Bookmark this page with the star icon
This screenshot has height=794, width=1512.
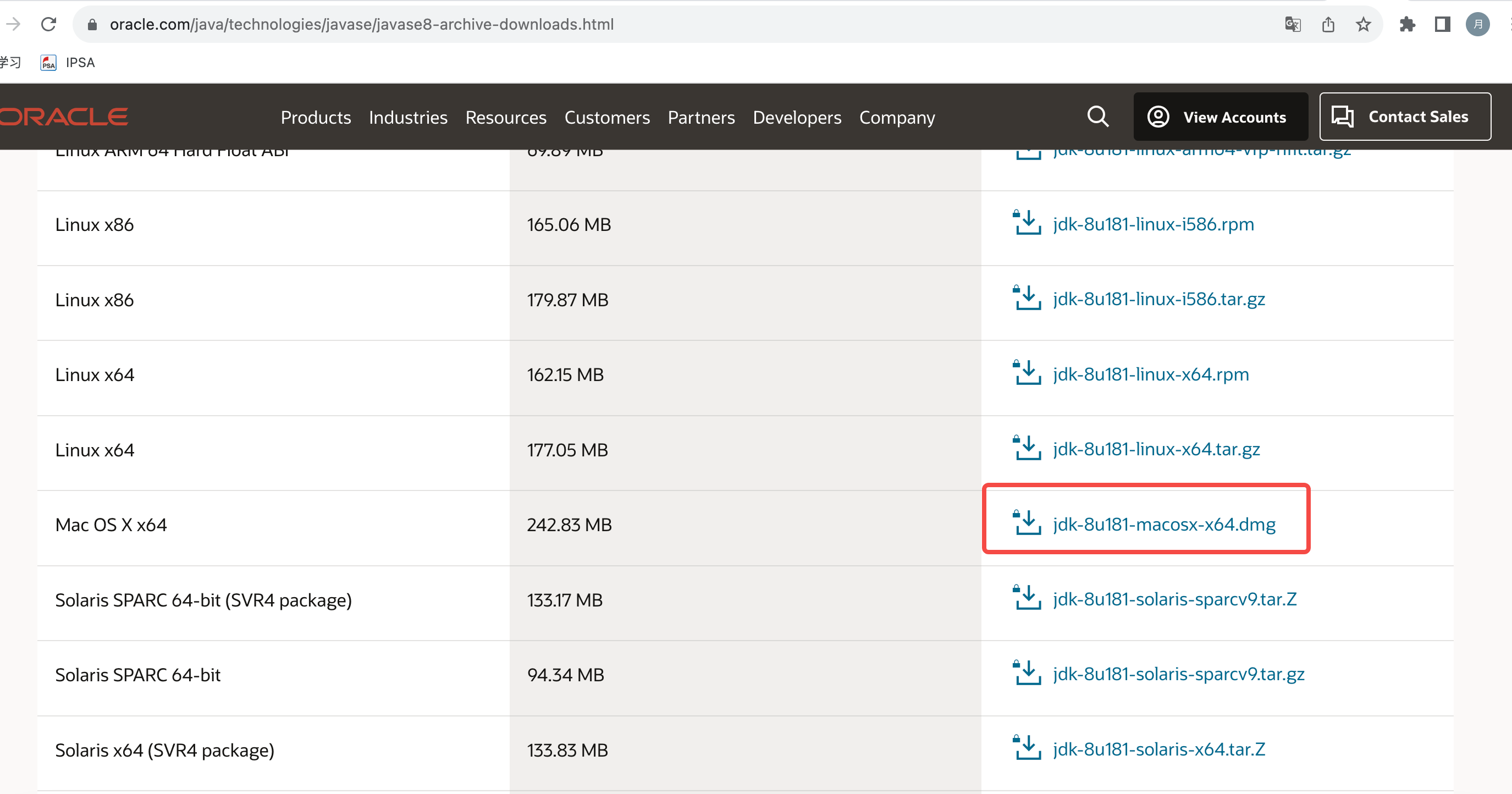[x=1364, y=24]
